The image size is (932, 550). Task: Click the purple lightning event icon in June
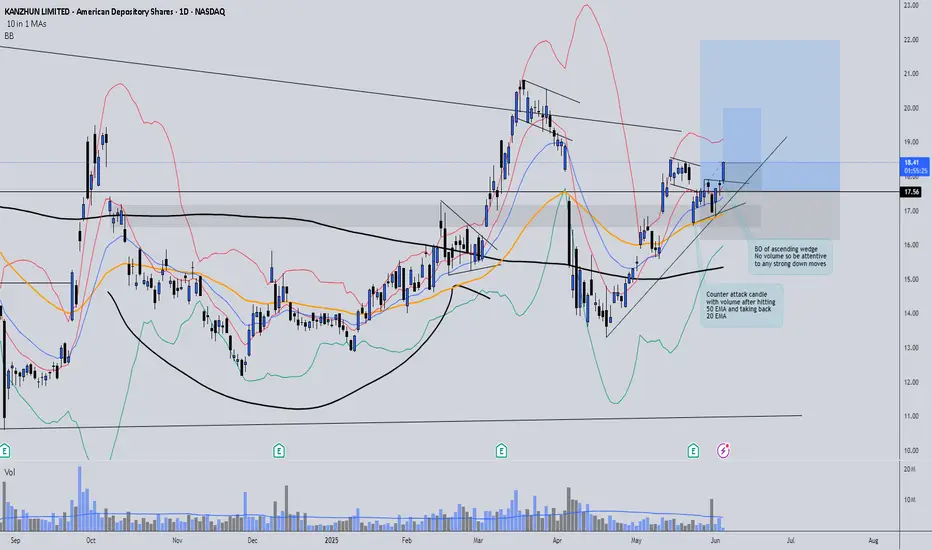click(x=723, y=451)
